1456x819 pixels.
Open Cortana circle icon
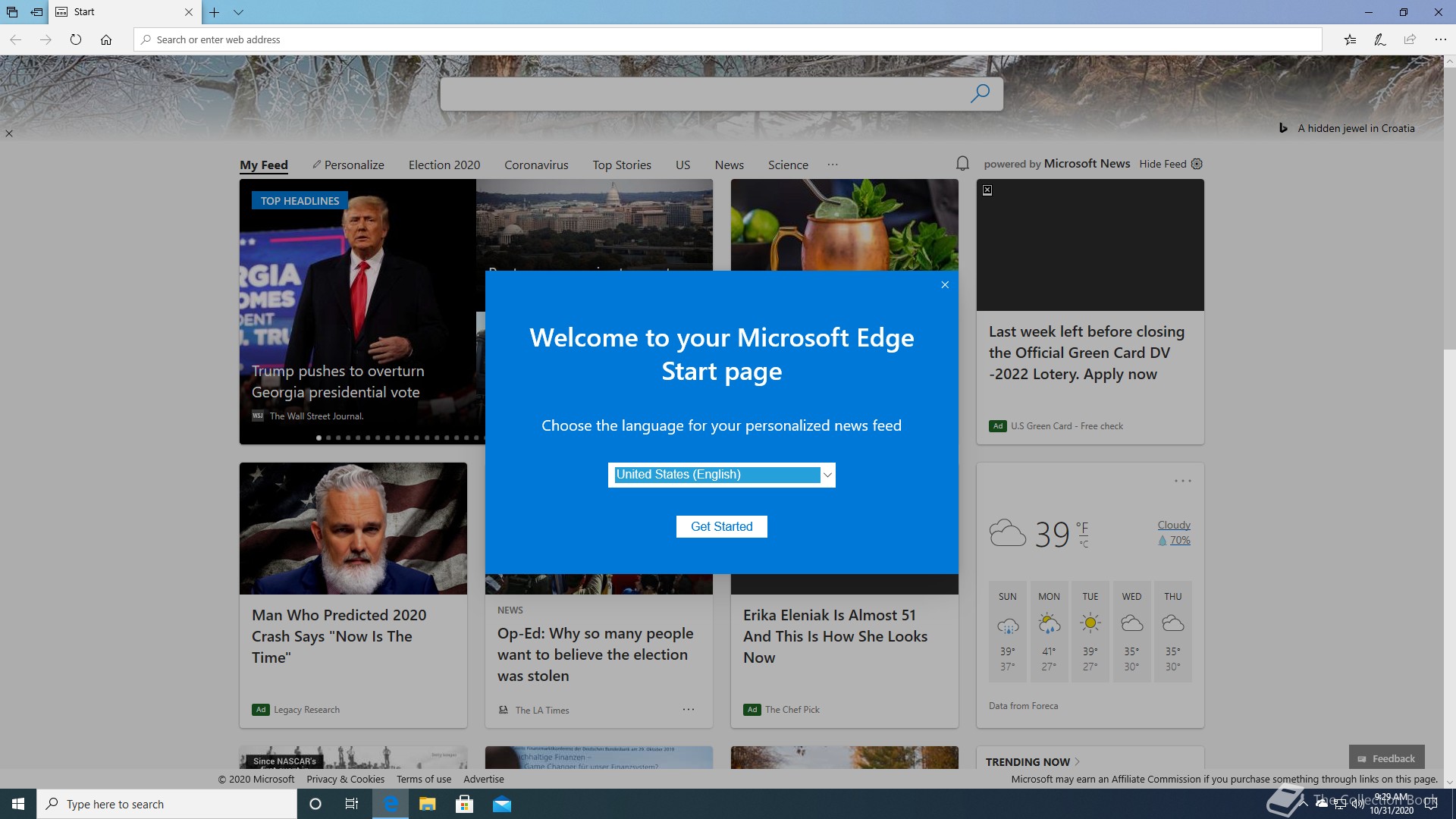[x=315, y=804]
